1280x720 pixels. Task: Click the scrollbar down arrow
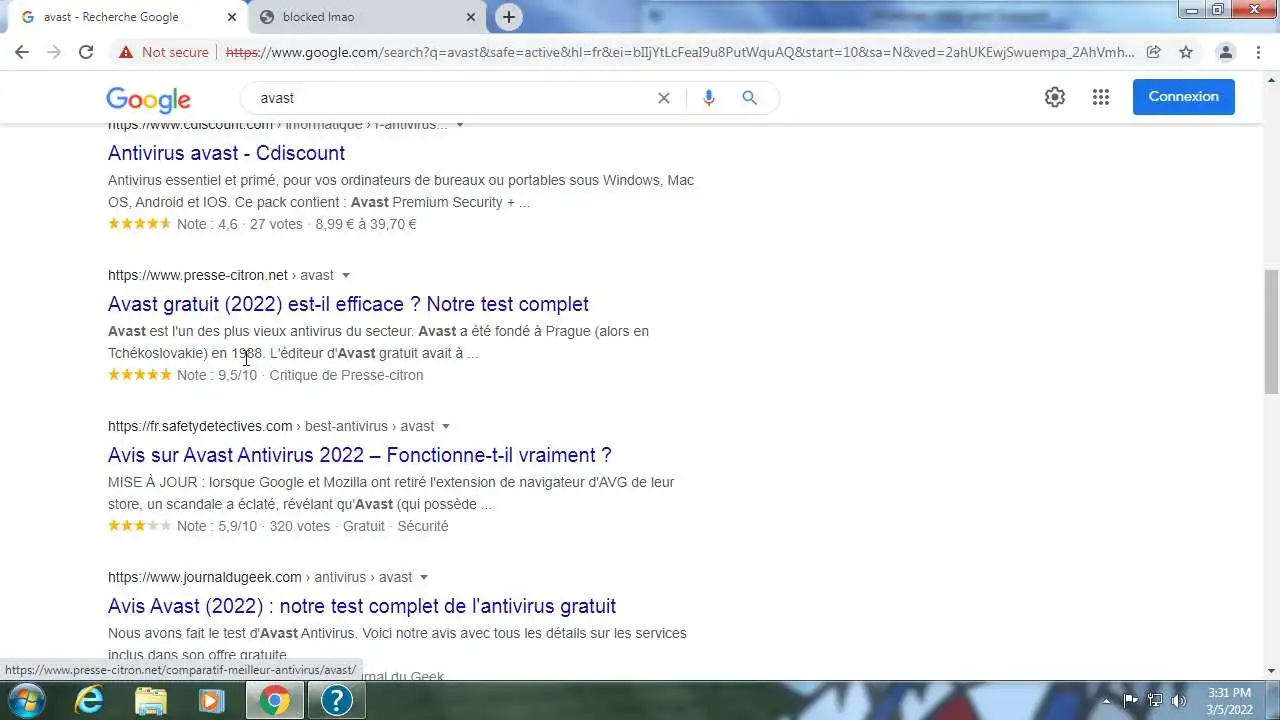tap(1271, 671)
